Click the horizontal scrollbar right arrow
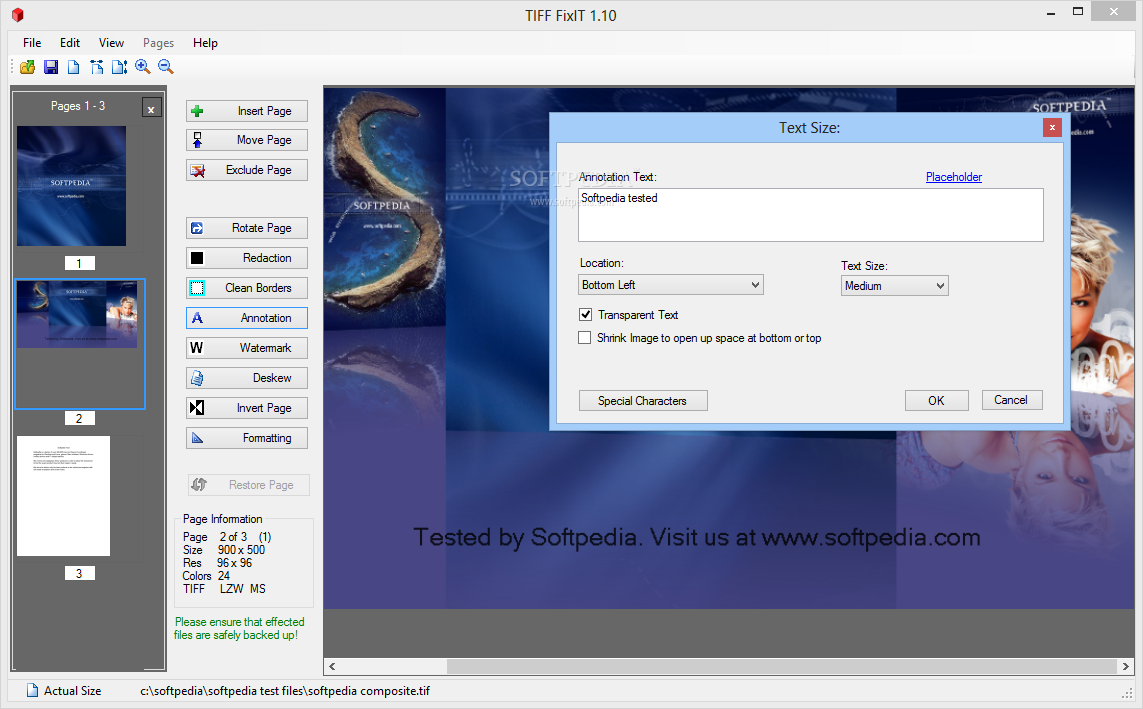 click(x=1126, y=666)
